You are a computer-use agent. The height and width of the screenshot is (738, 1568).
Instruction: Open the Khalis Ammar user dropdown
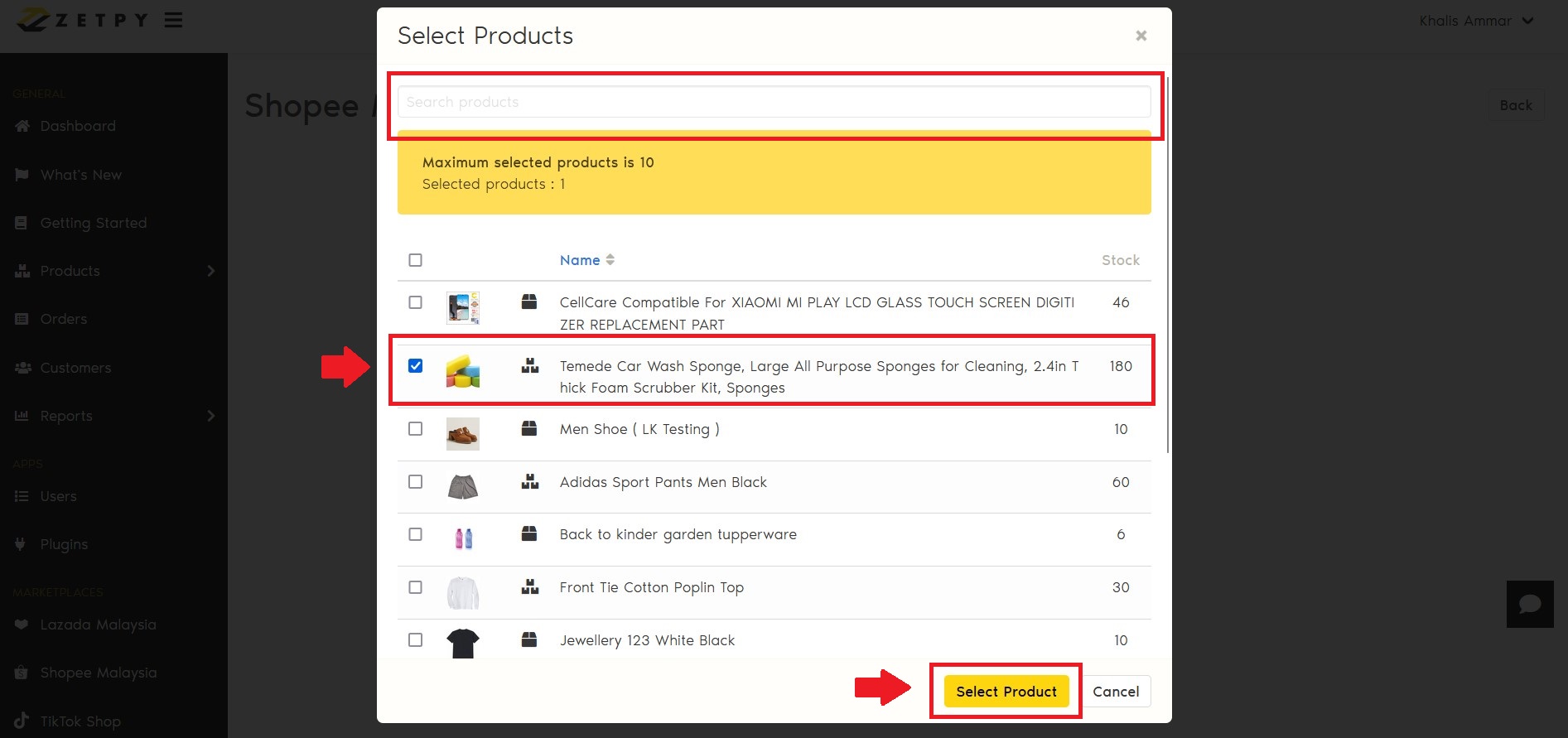pyautogui.click(x=1476, y=21)
